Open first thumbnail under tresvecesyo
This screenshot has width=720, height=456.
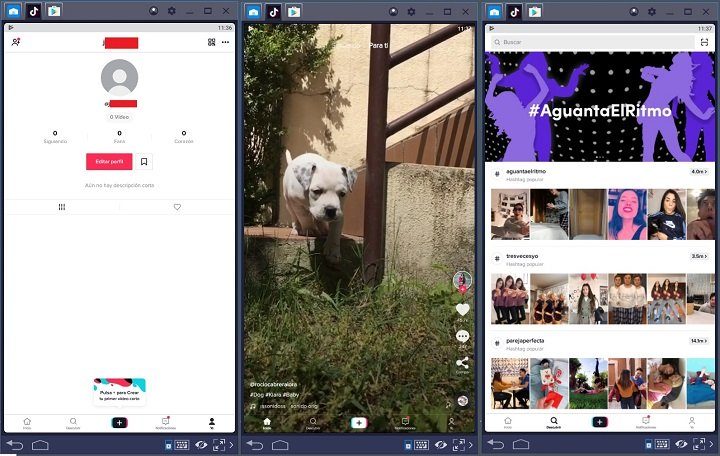click(x=510, y=299)
